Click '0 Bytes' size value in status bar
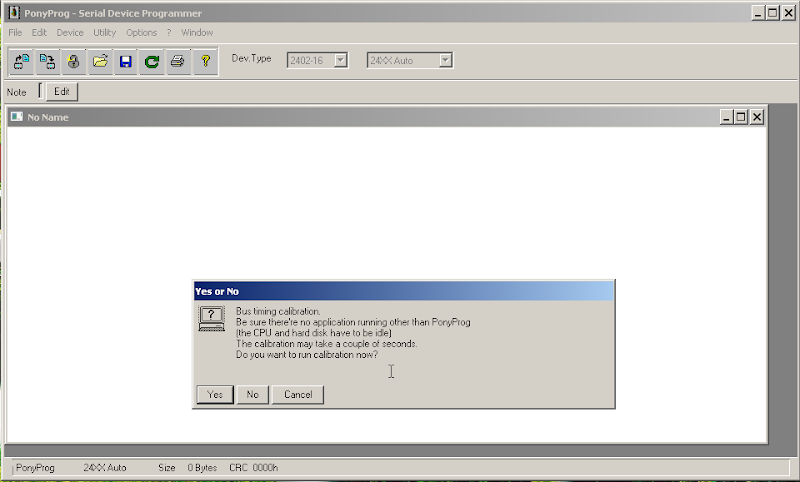 (202, 468)
